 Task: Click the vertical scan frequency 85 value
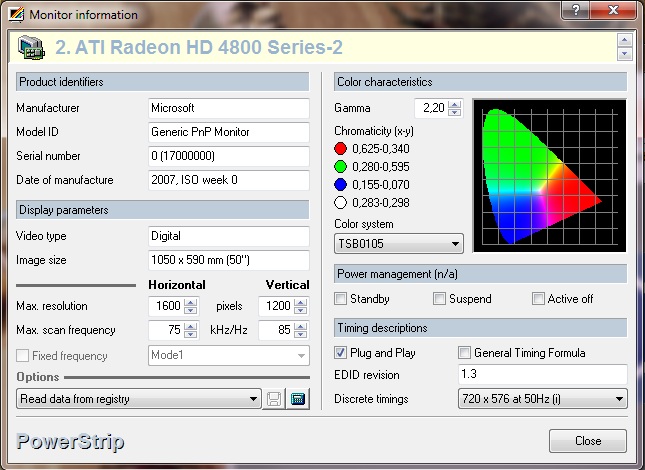point(277,330)
